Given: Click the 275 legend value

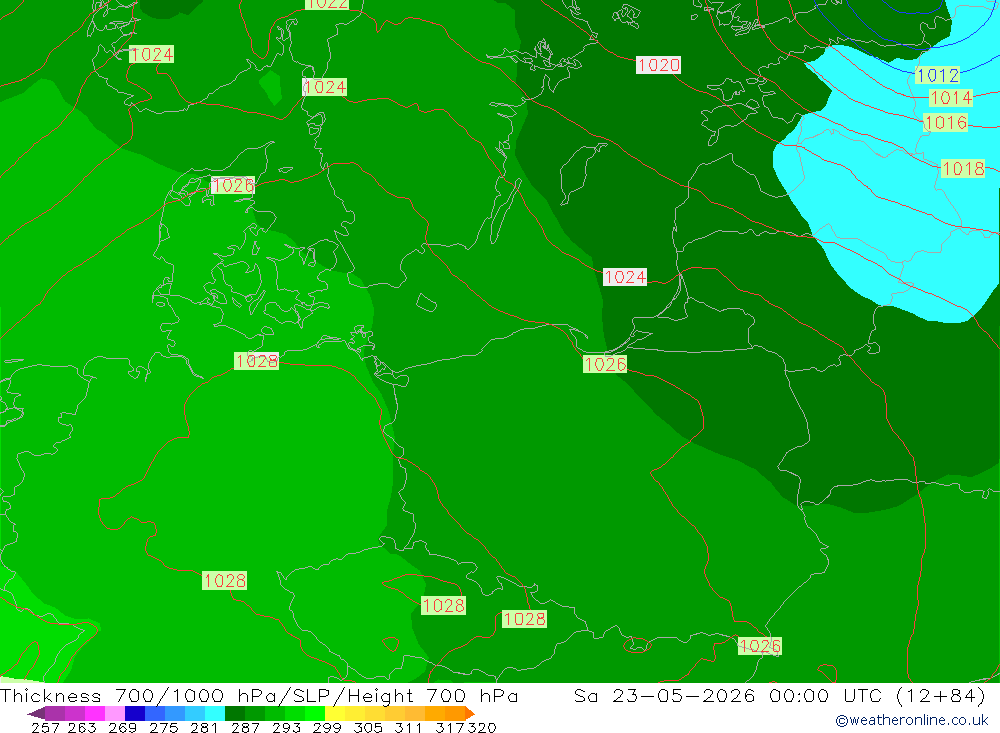Looking at the screenshot, I should pyautogui.click(x=163, y=727).
